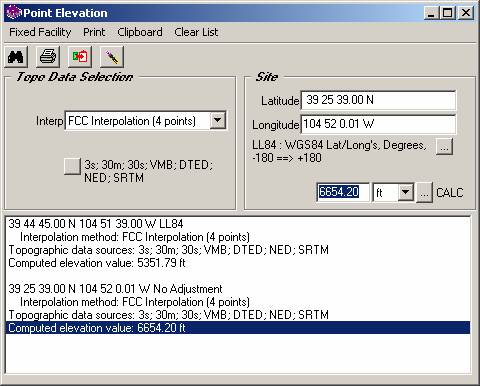
Task: Maximize the Point Elevation window
Action: [447, 13]
